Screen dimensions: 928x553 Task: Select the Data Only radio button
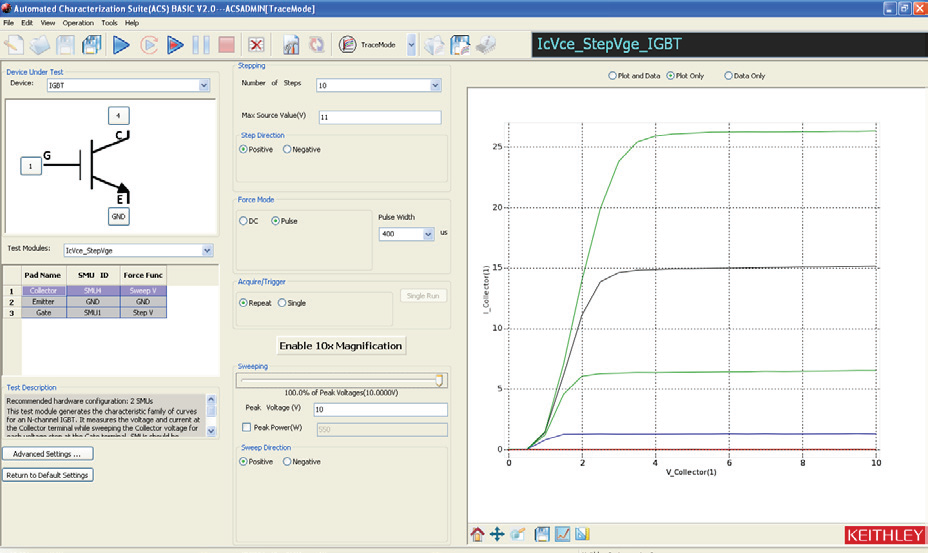728,75
